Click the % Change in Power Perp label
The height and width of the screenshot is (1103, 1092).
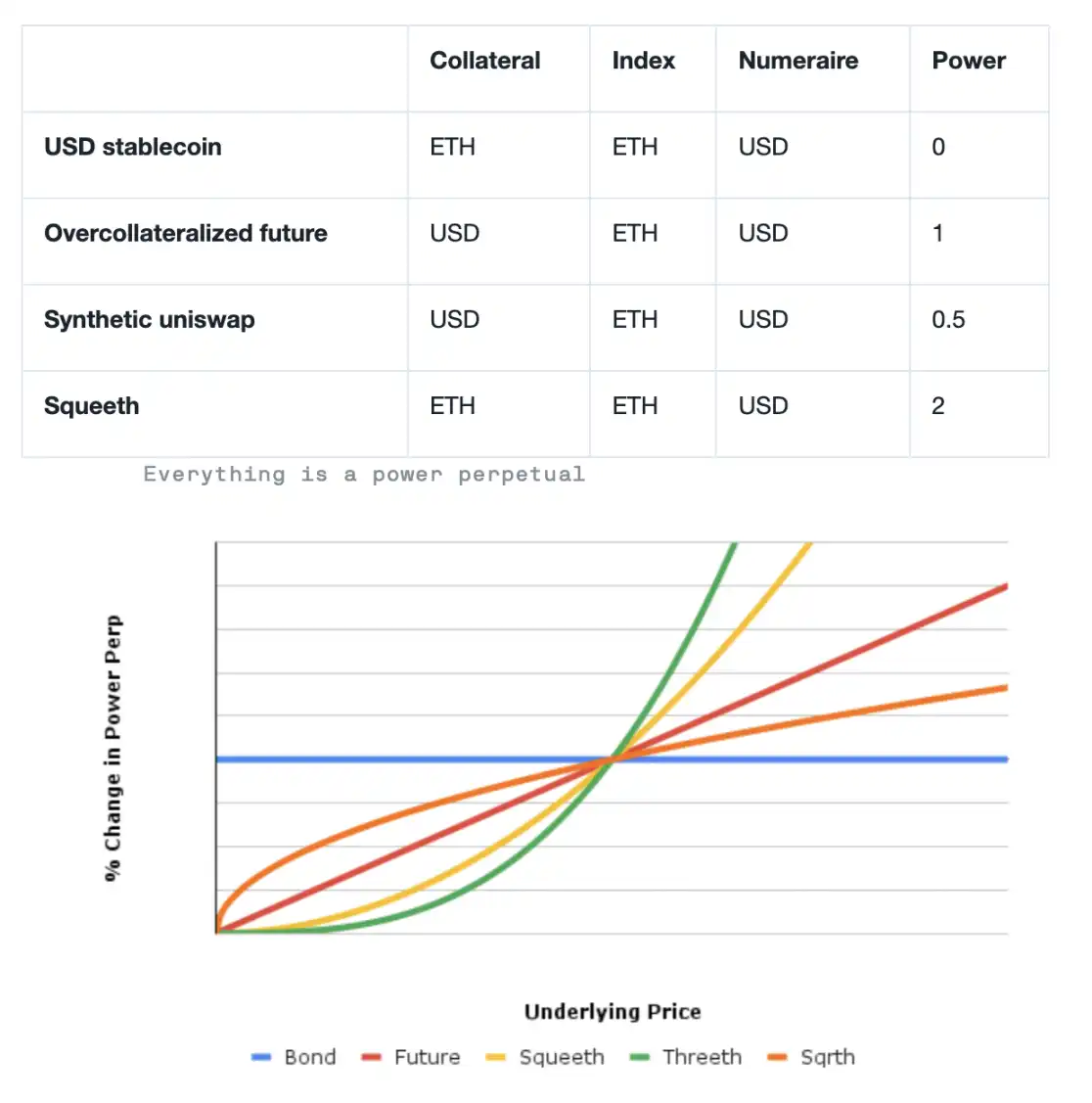tap(114, 748)
